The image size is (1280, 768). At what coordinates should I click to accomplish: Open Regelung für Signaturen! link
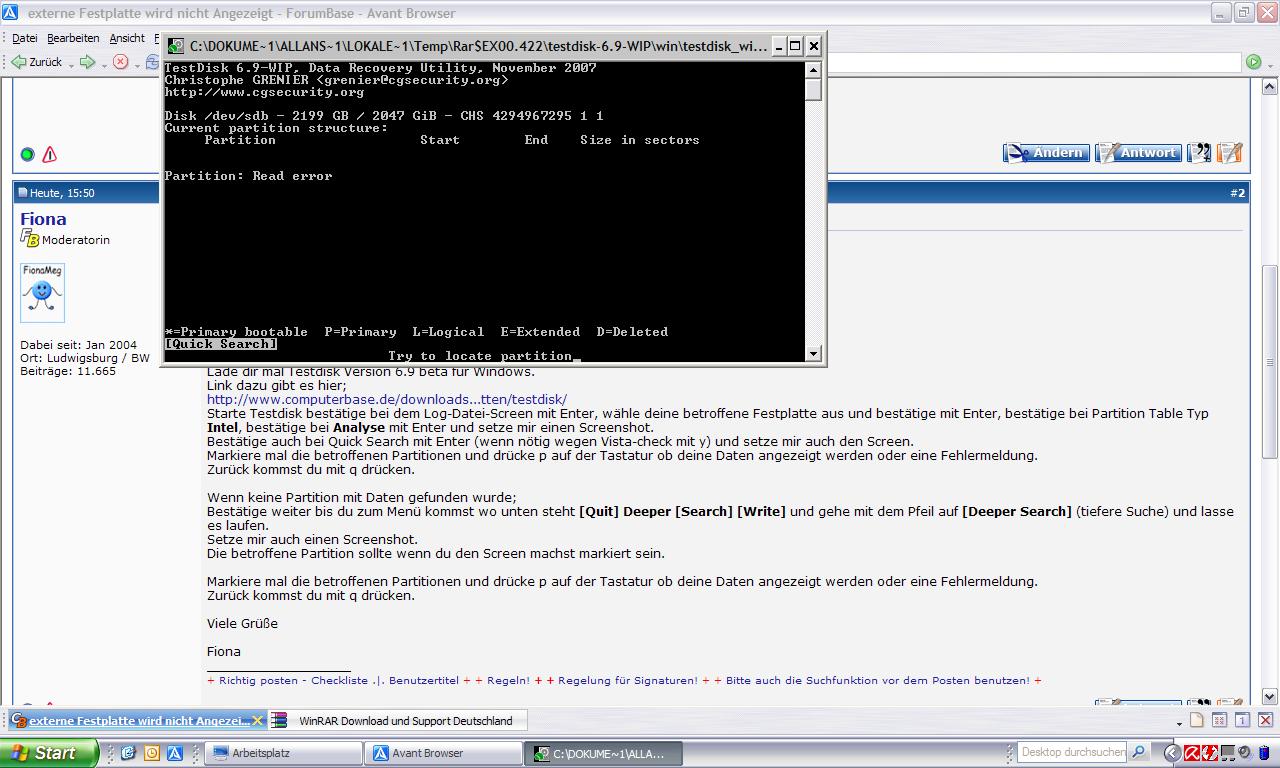click(x=627, y=680)
